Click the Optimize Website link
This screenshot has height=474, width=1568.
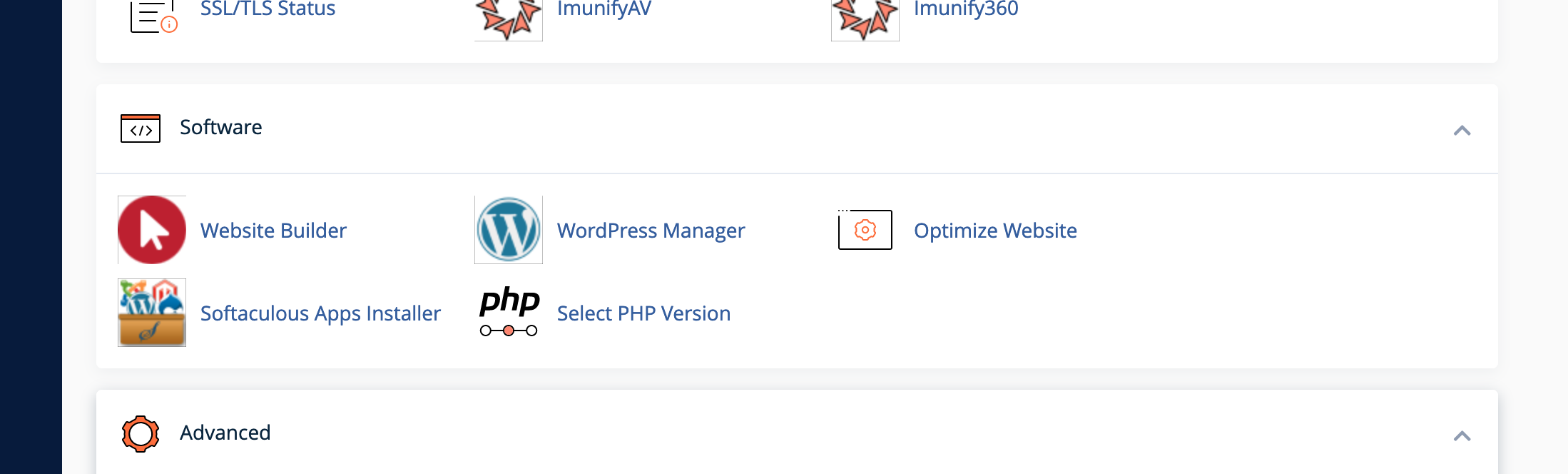[x=995, y=231]
